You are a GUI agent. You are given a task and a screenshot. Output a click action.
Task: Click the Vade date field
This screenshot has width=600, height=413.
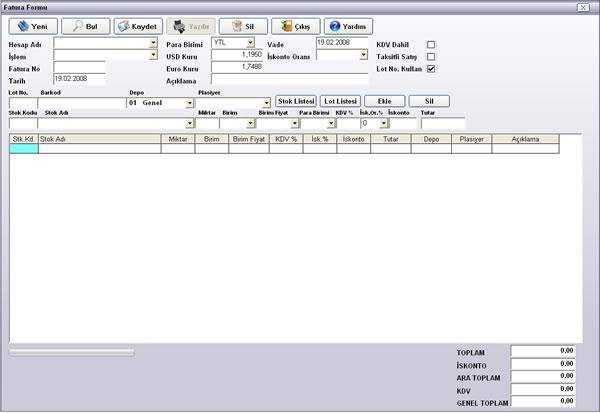coord(342,42)
